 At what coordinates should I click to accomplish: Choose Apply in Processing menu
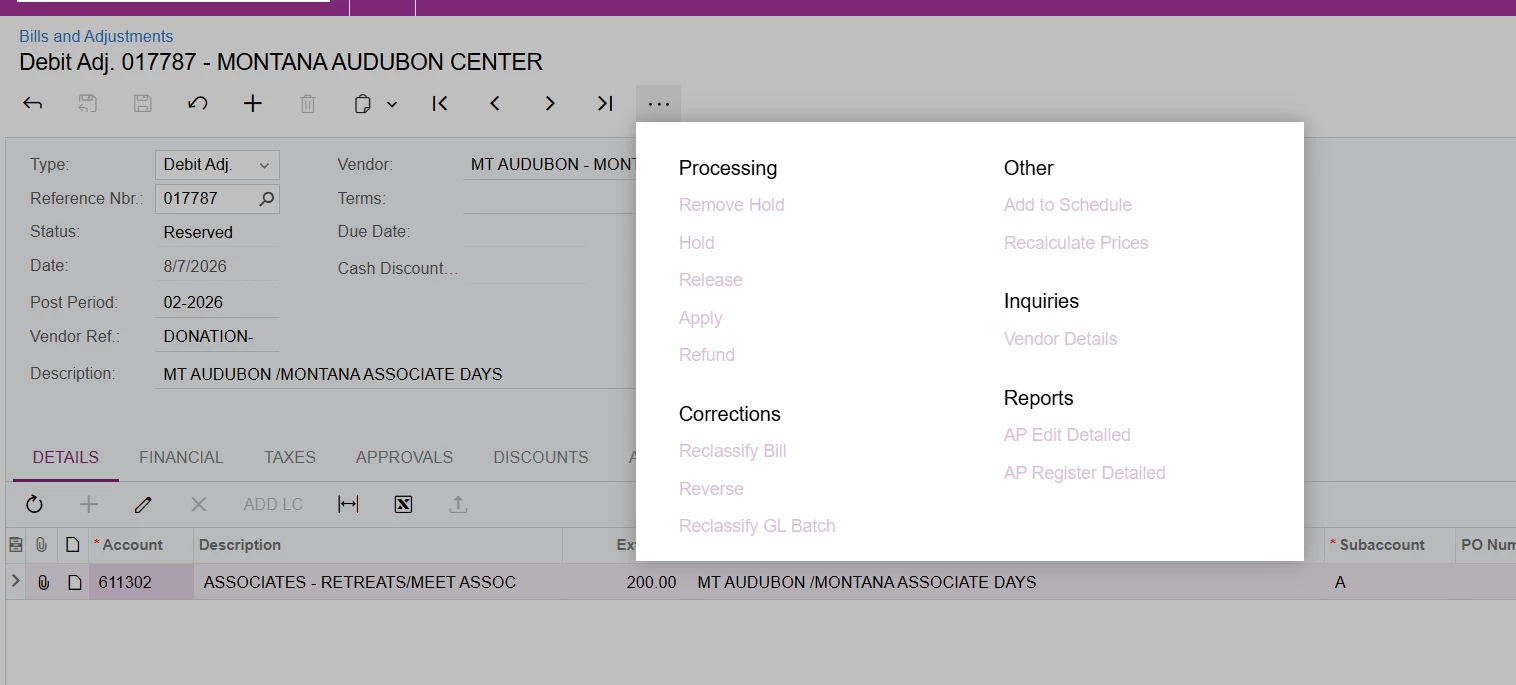click(x=700, y=318)
